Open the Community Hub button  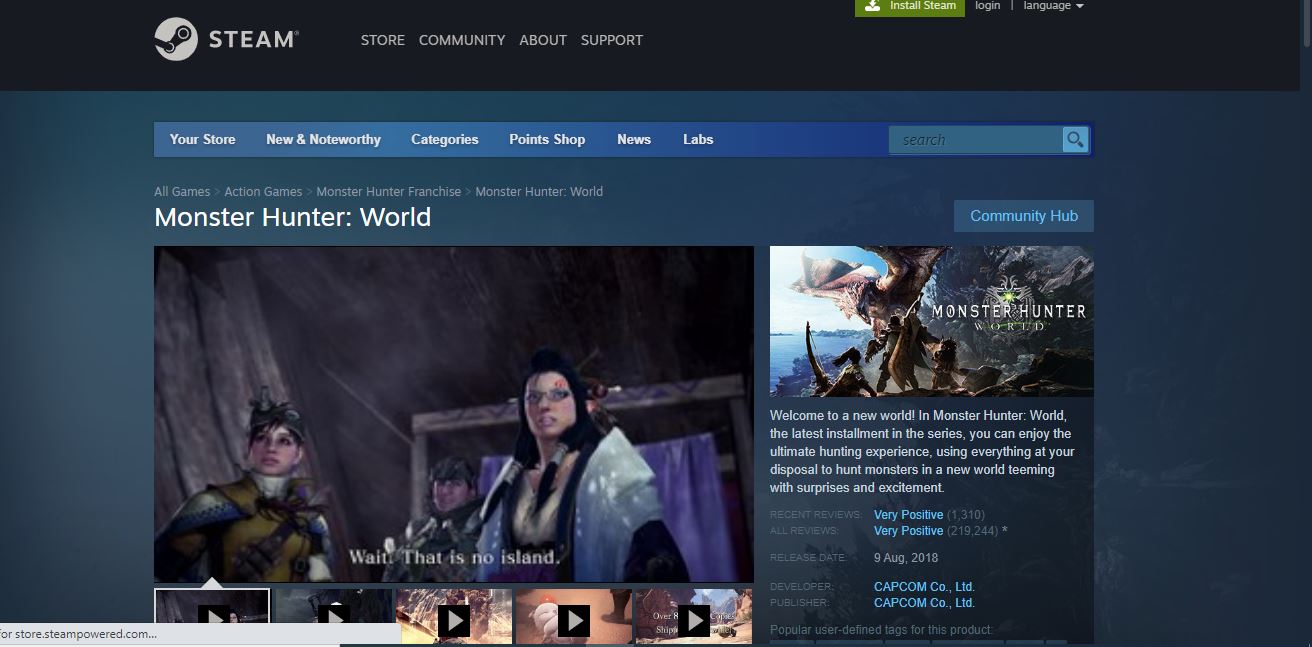[x=1024, y=216]
